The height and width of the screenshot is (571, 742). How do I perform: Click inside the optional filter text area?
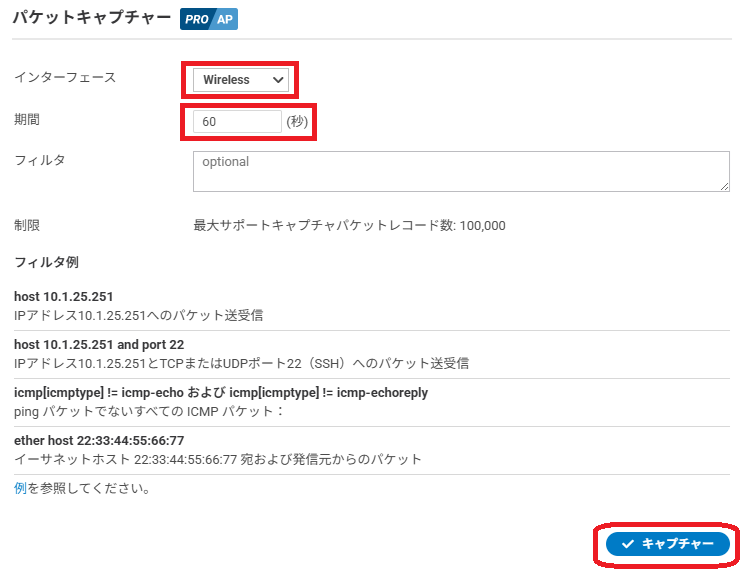pos(460,171)
